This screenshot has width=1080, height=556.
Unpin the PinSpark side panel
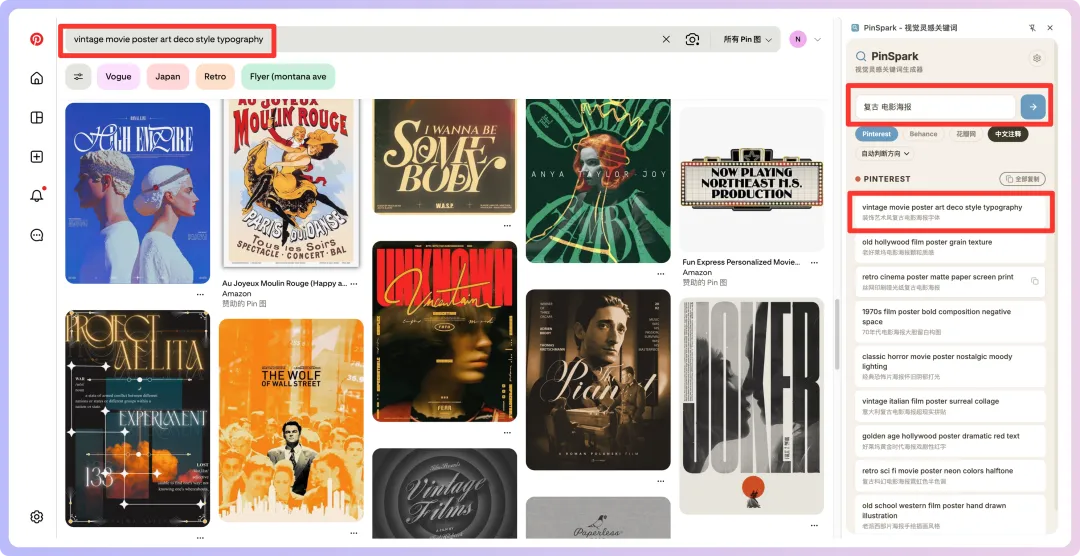[1032, 28]
